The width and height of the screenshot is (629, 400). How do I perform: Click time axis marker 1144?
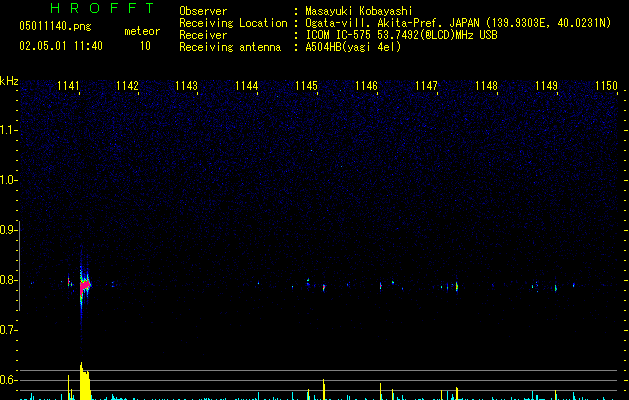246,86
